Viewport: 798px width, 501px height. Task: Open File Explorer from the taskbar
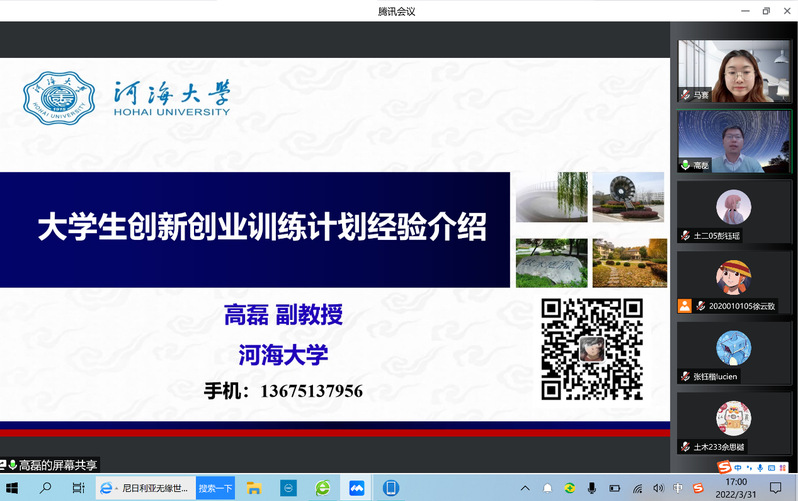point(254,488)
